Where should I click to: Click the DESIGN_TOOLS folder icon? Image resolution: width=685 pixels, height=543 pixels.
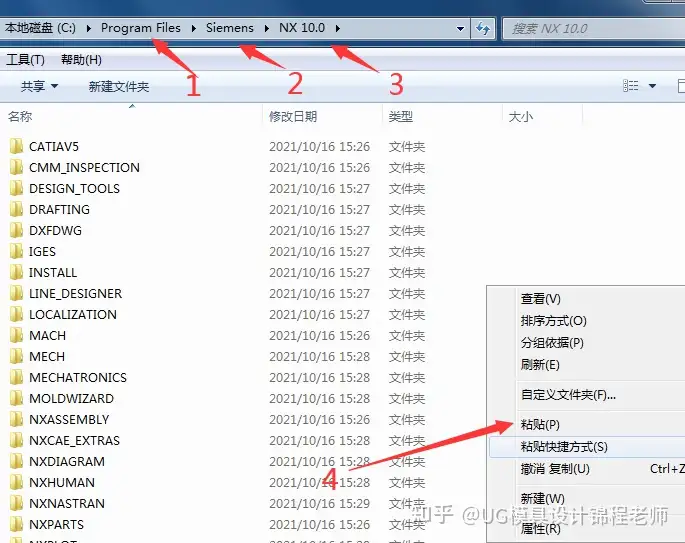pyautogui.click(x=16, y=188)
